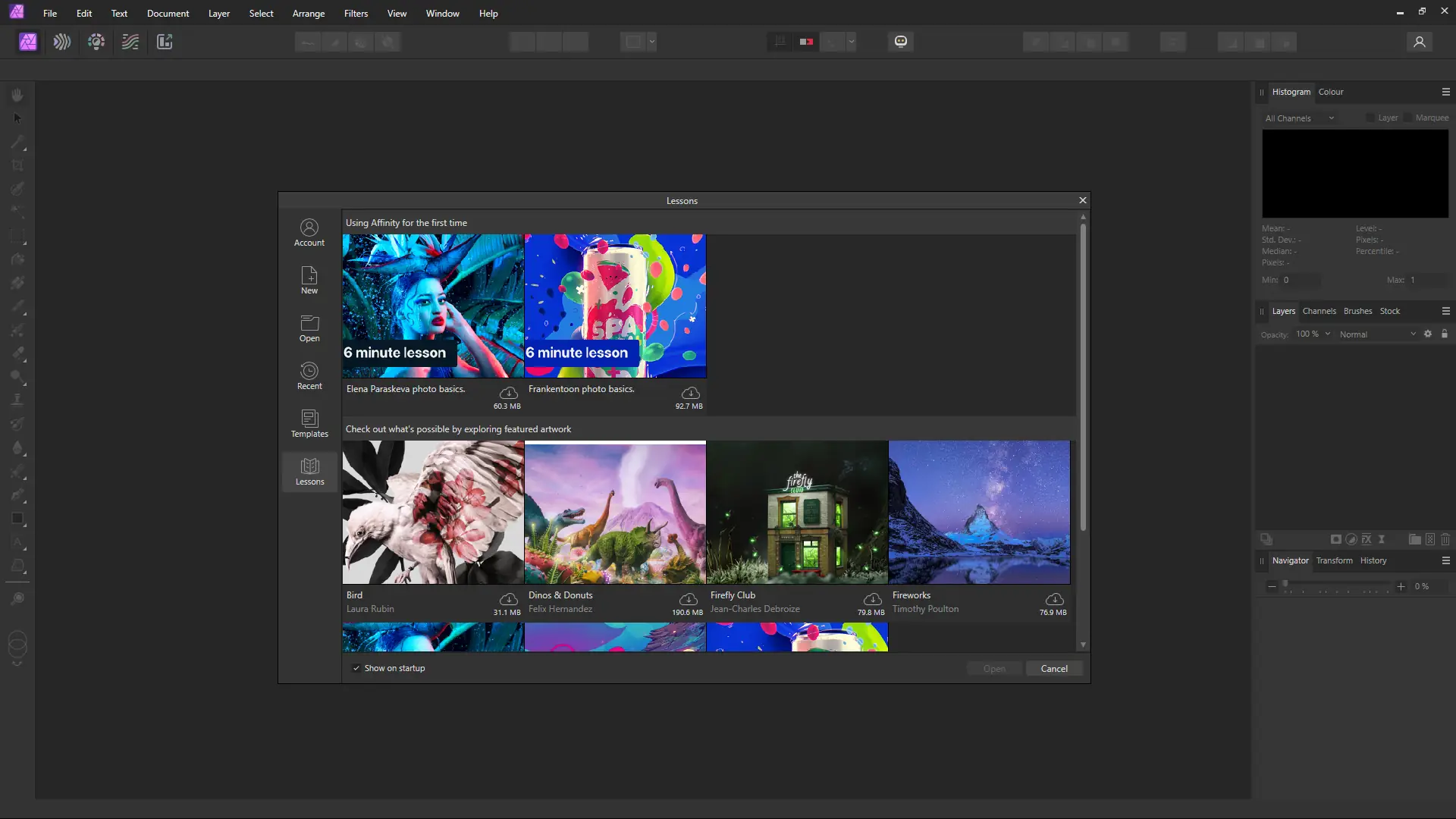
Task: Open the Filters menu
Action: coord(356,14)
